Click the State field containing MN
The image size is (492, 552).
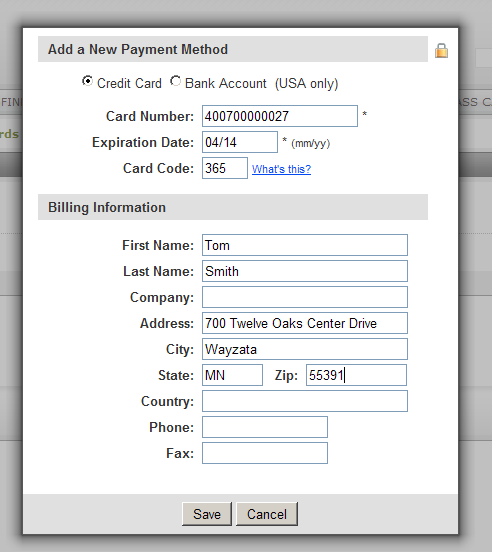(232, 375)
